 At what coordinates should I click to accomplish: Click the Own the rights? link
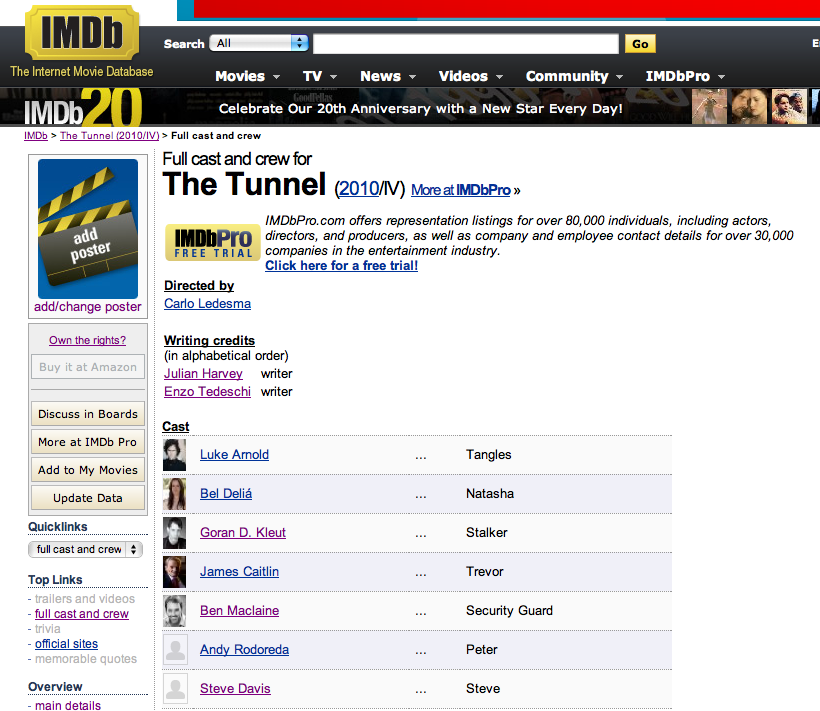[x=88, y=340]
